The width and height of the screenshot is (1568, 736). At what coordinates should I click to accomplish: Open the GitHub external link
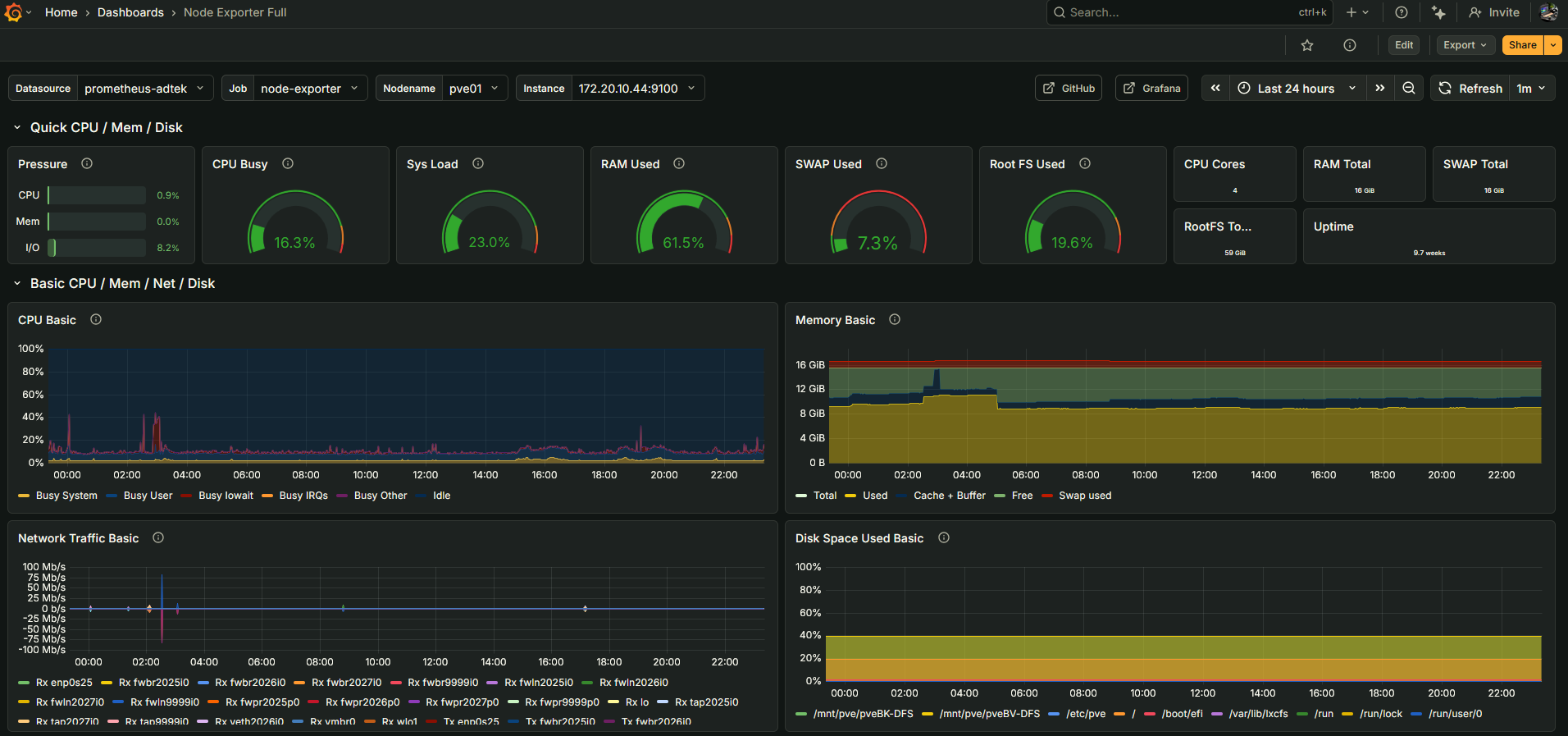[x=1069, y=89]
